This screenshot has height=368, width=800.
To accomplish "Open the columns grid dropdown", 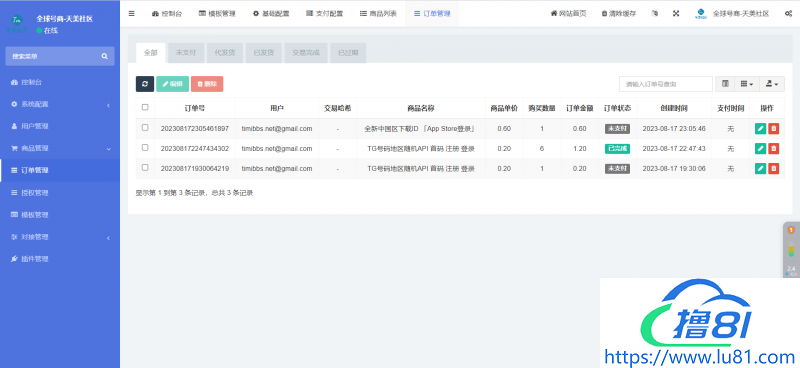I will pos(747,84).
